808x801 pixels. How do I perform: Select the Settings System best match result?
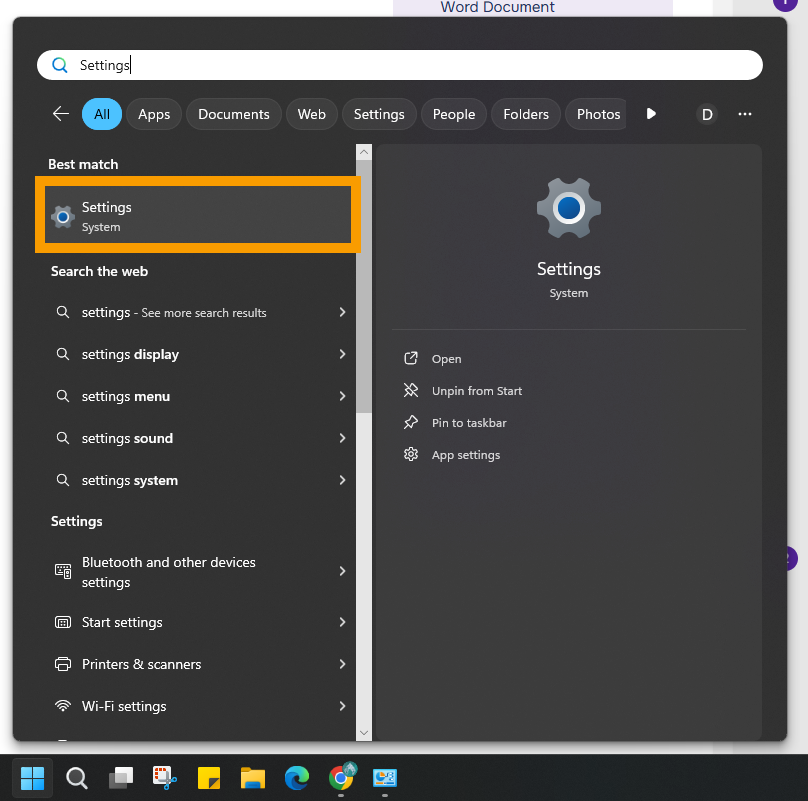click(x=198, y=216)
